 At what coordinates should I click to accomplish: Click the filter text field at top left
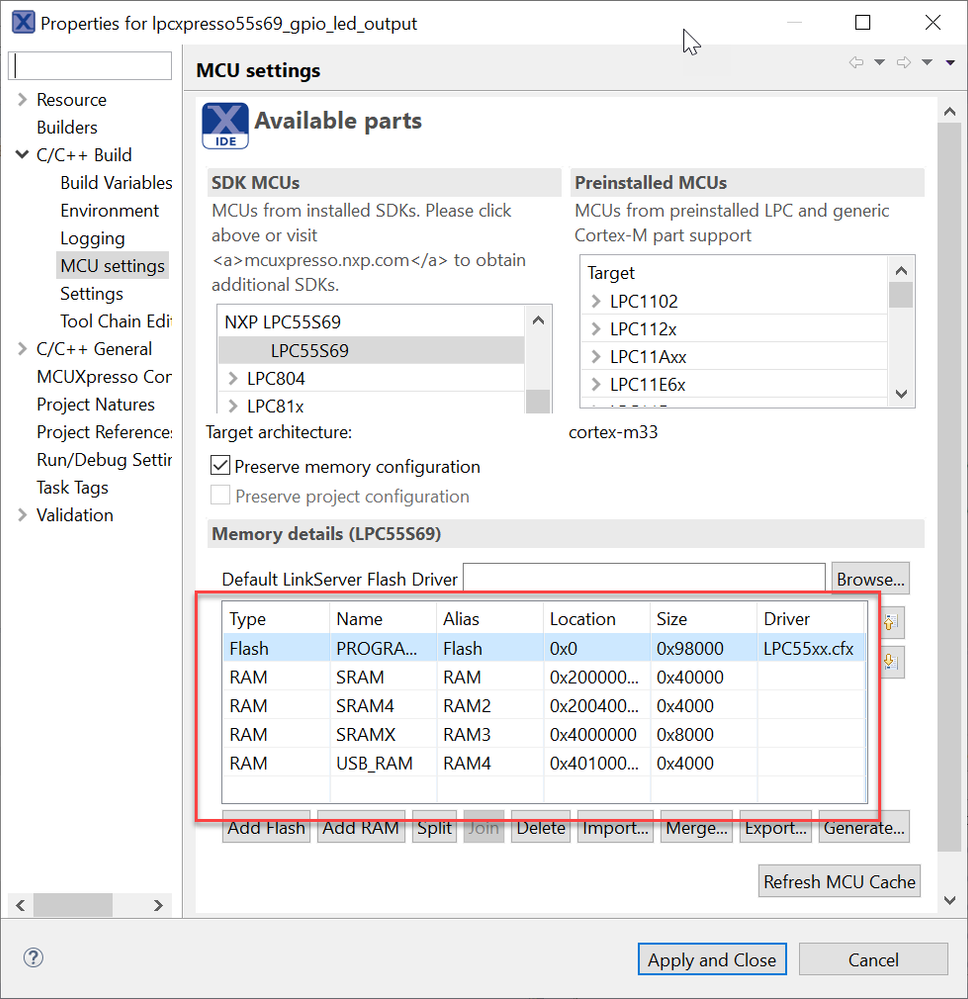point(90,66)
